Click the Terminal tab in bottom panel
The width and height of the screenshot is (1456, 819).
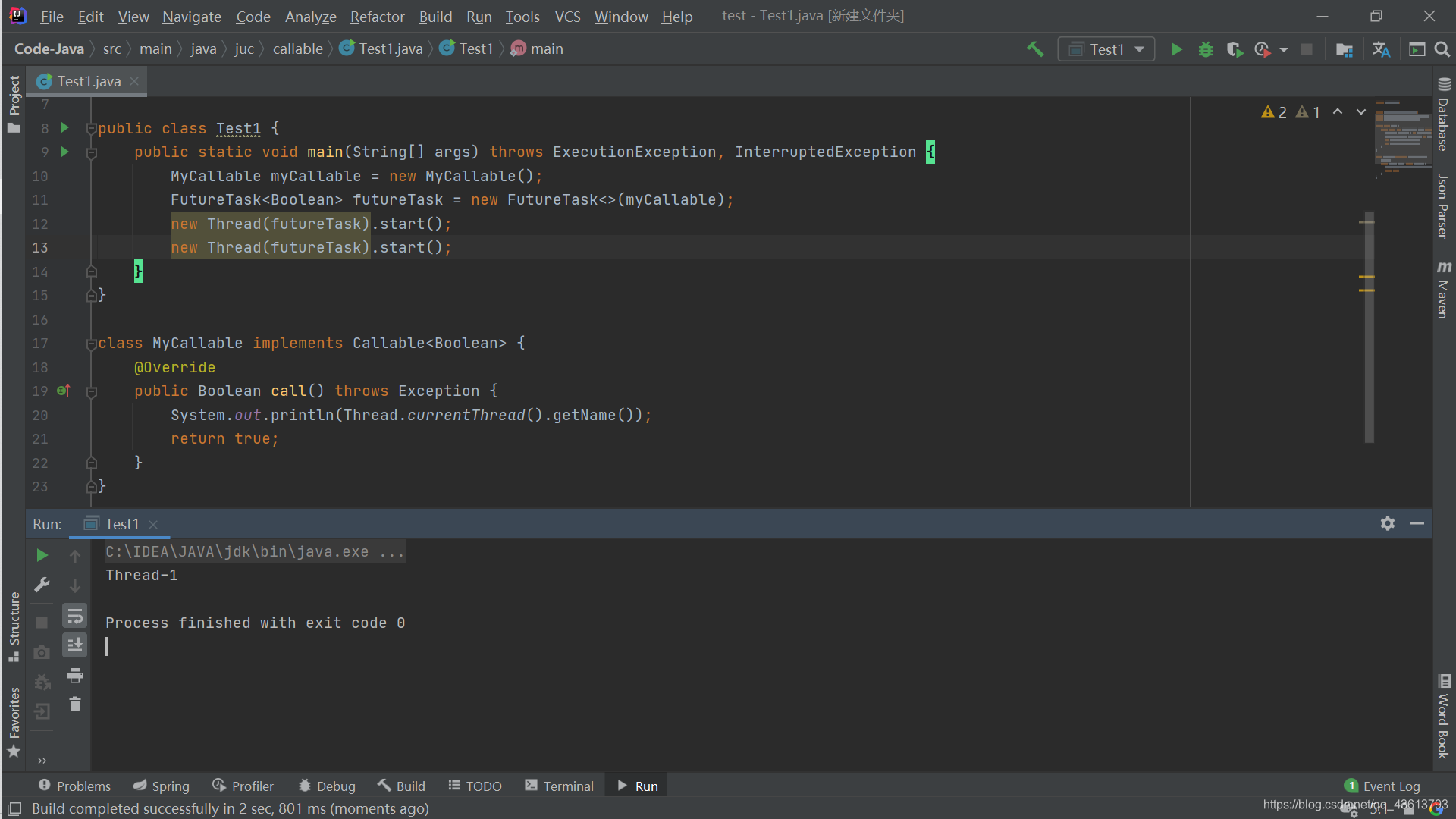[558, 786]
